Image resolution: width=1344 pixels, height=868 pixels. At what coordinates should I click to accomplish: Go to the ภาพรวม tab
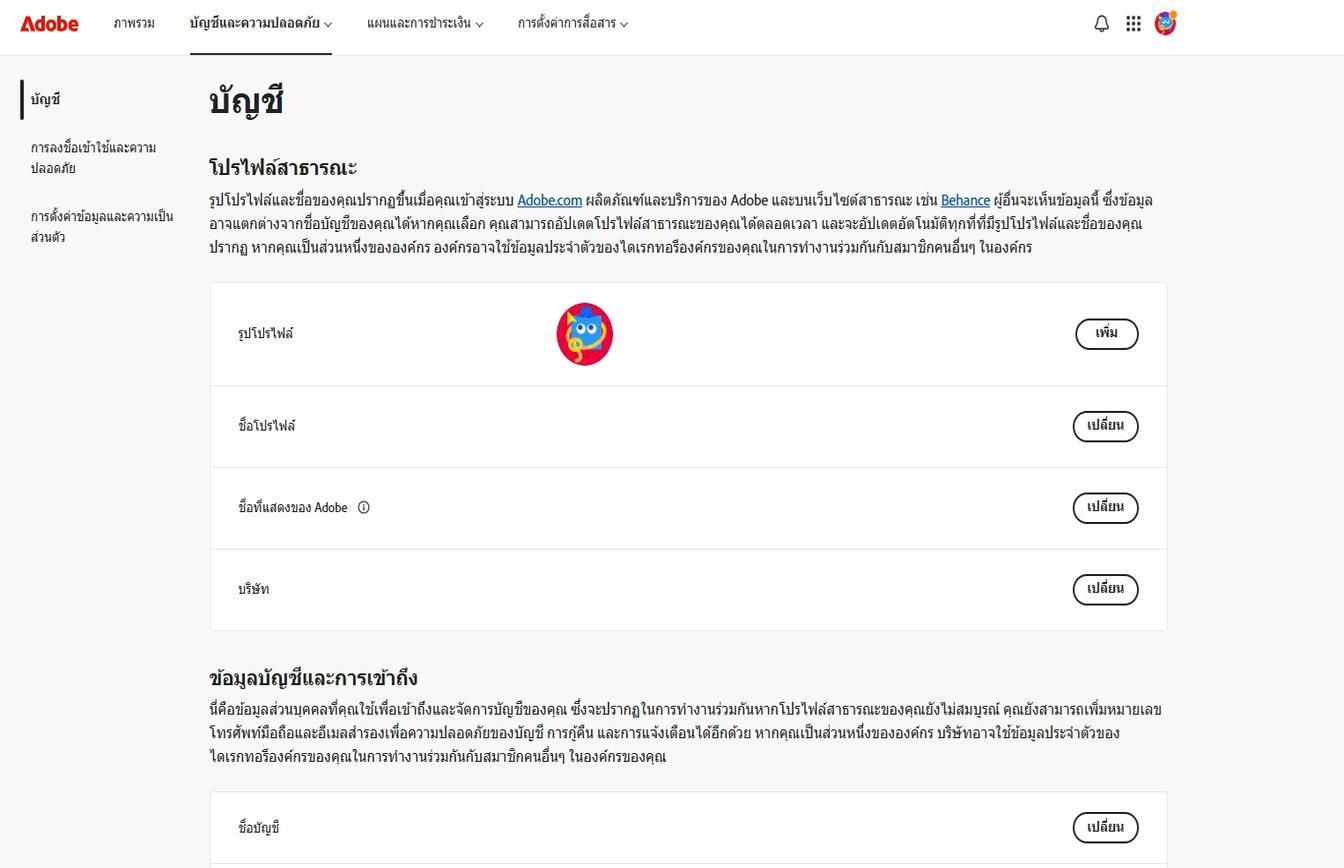(134, 24)
